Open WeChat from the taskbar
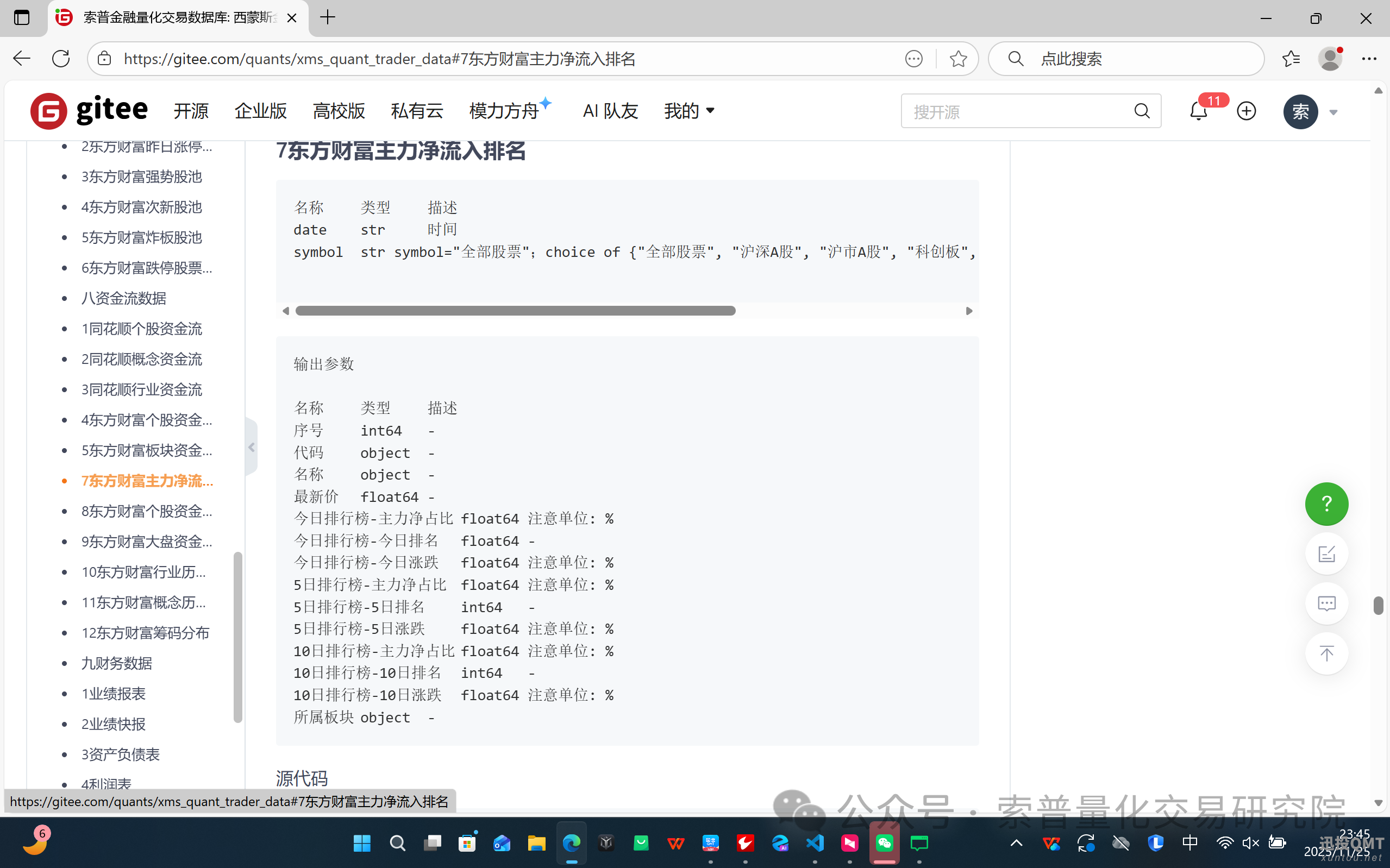Viewport: 1390px width, 868px height. [884, 842]
